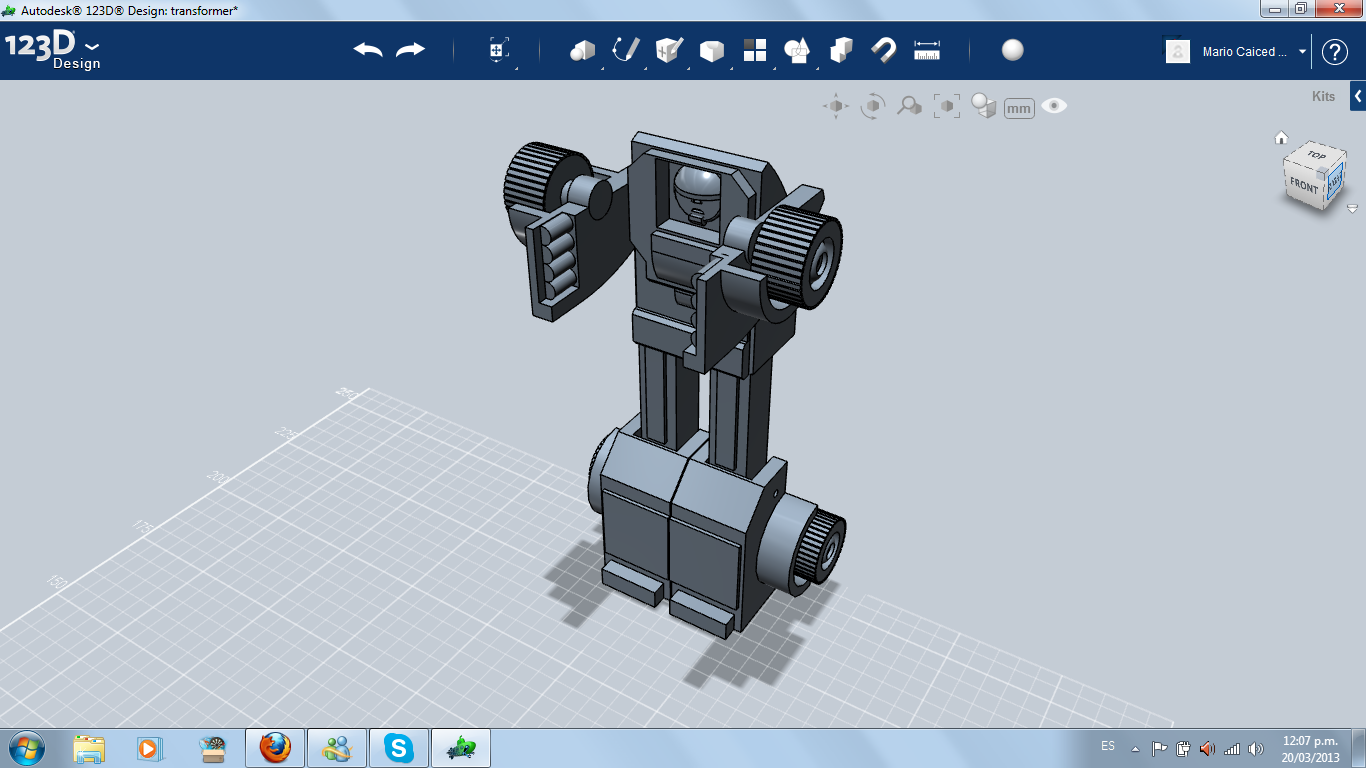Open the Transform tool
This screenshot has width=1366, height=768.
pyautogui.click(x=498, y=50)
